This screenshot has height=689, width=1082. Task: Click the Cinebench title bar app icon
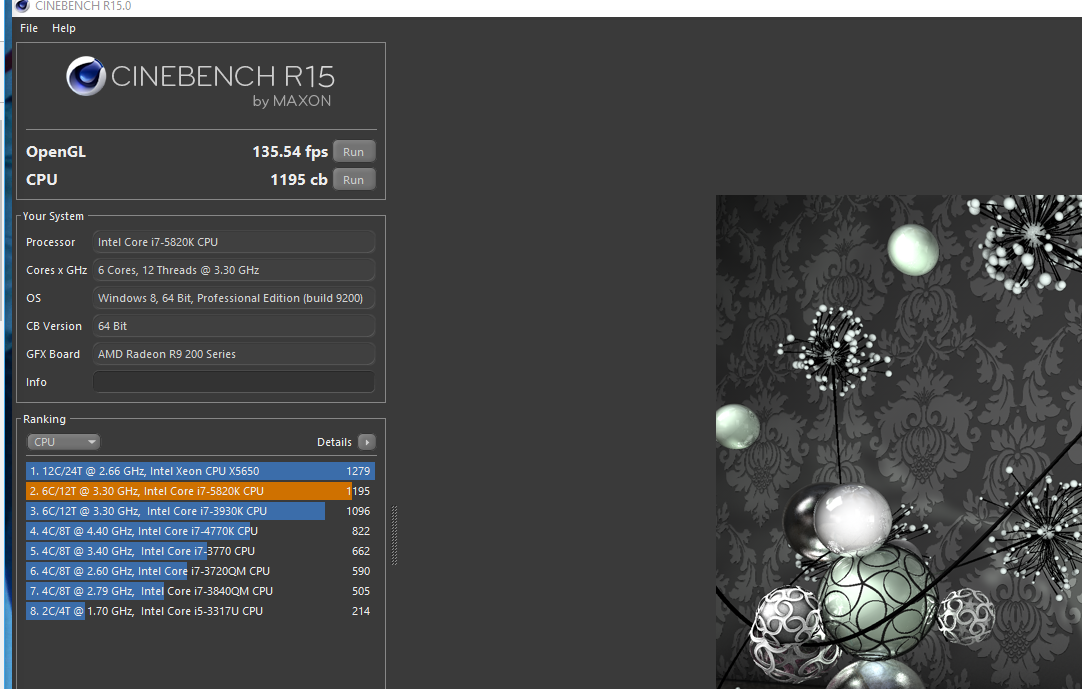[x=22, y=6]
